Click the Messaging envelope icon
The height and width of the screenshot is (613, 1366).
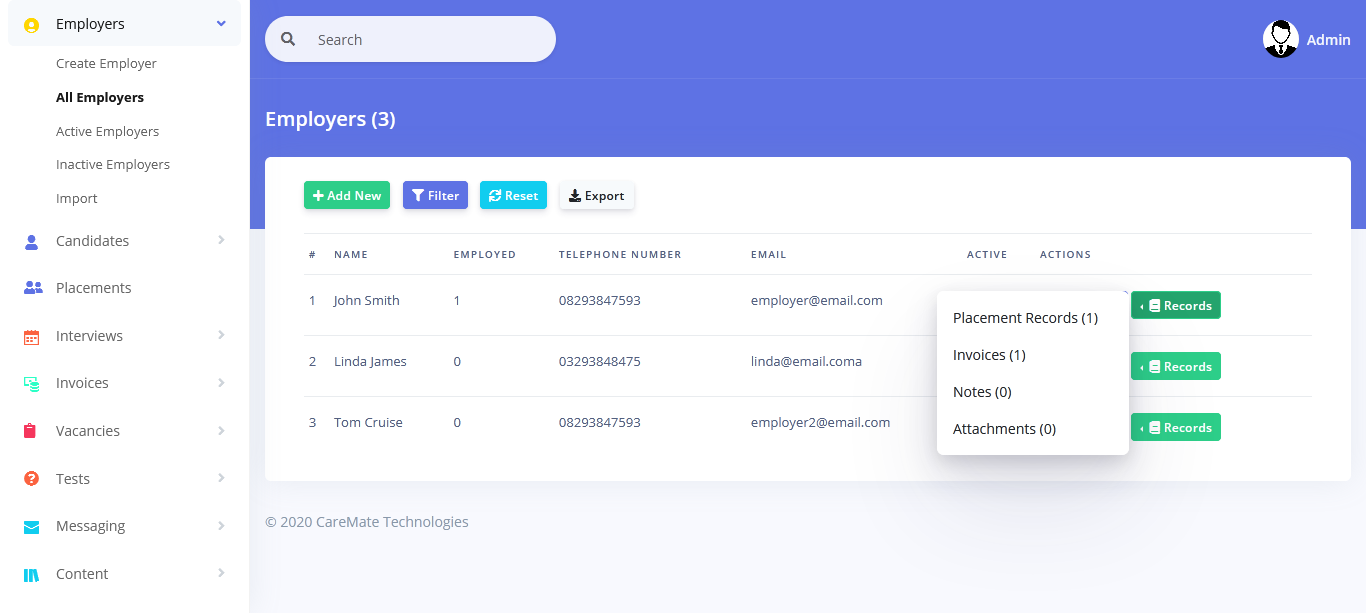[31, 527]
